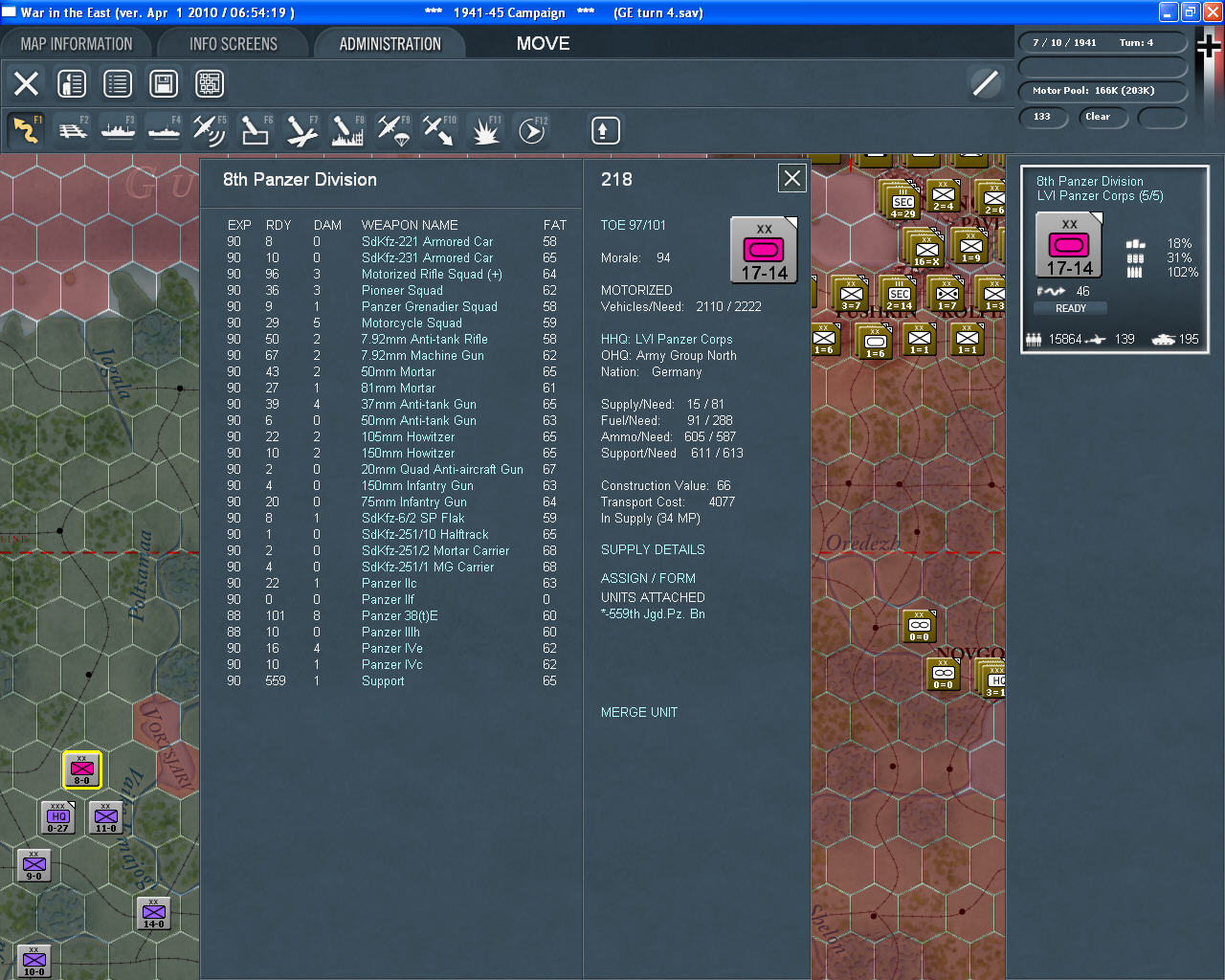The width and height of the screenshot is (1225, 980).
Task: Select the 14-0 unit counter on map
Action: pos(154,913)
